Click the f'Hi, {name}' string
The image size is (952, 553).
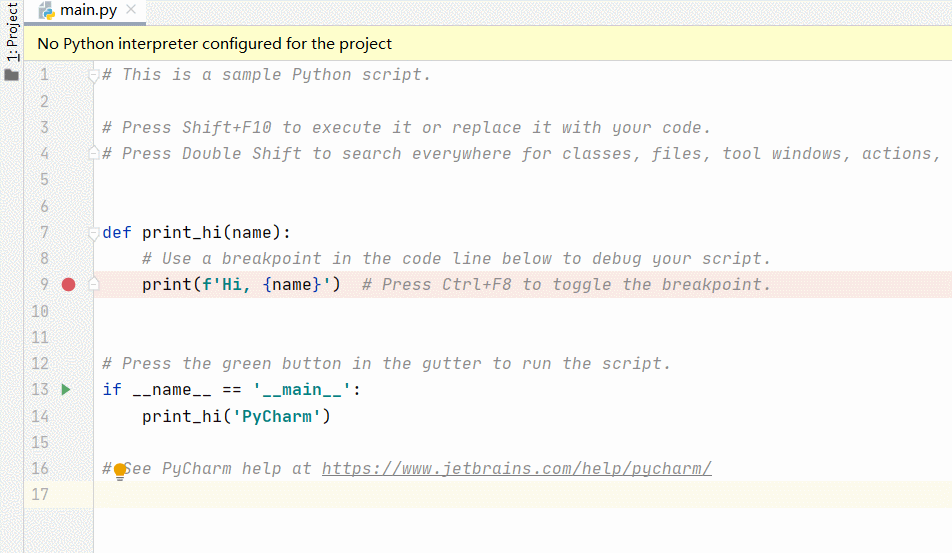coord(267,285)
